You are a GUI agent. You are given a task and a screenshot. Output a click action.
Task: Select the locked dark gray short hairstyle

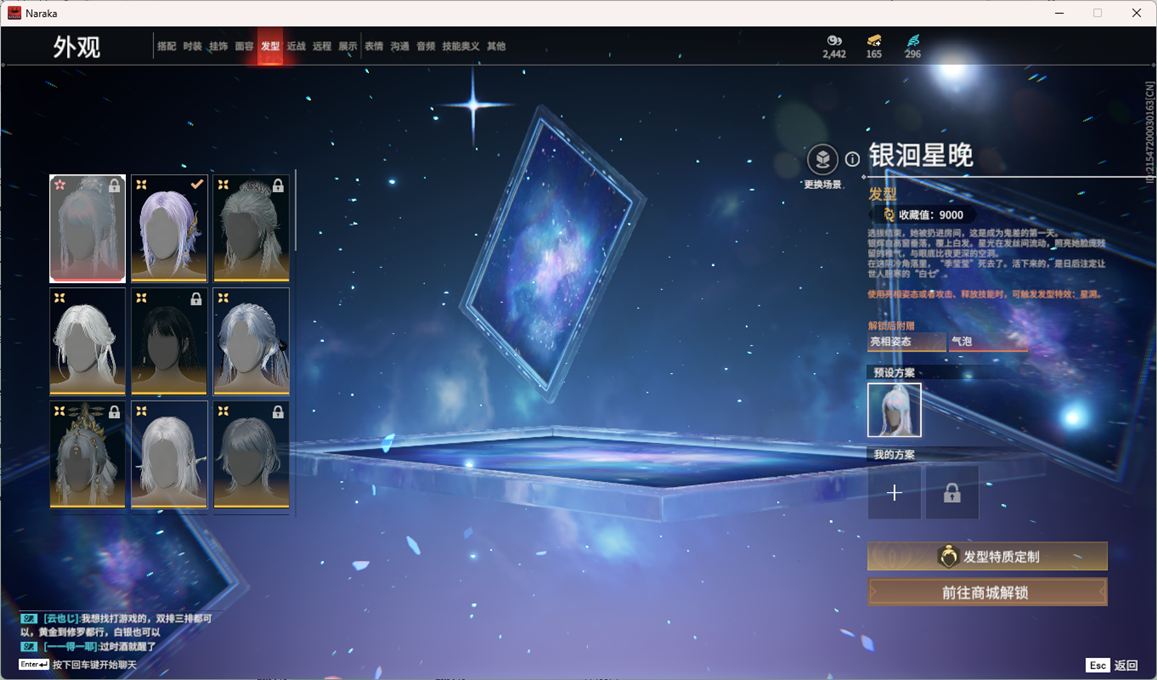point(251,455)
